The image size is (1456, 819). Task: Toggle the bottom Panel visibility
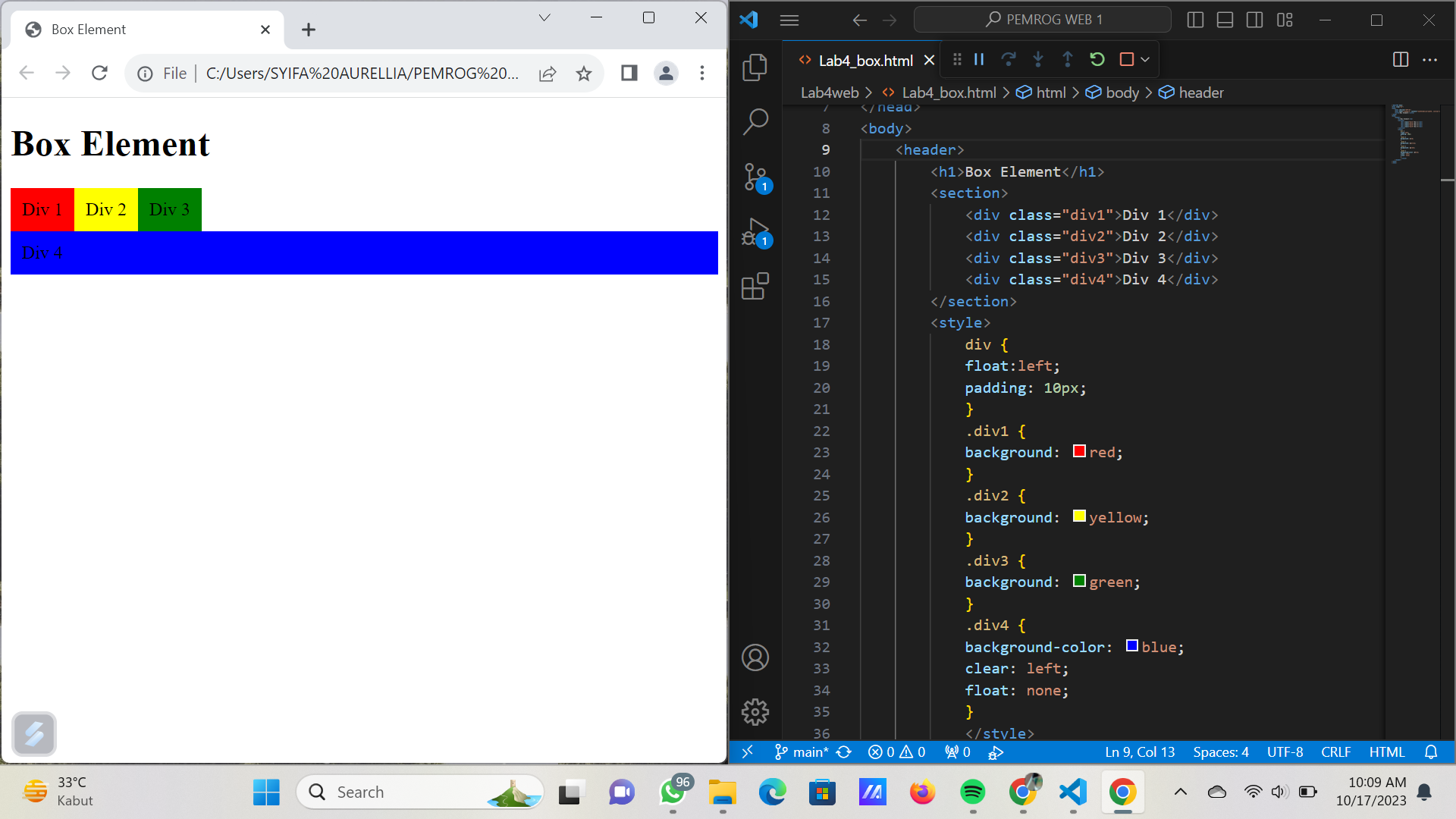1224,20
